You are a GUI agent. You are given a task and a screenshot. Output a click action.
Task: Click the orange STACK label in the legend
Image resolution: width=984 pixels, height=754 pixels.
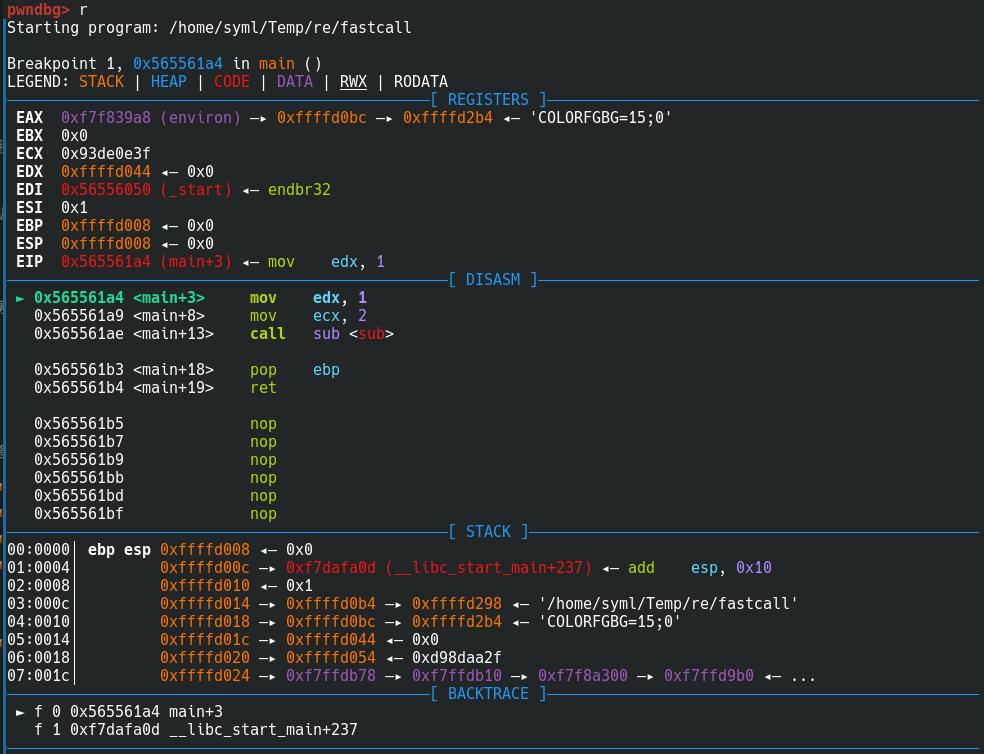(x=101, y=82)
